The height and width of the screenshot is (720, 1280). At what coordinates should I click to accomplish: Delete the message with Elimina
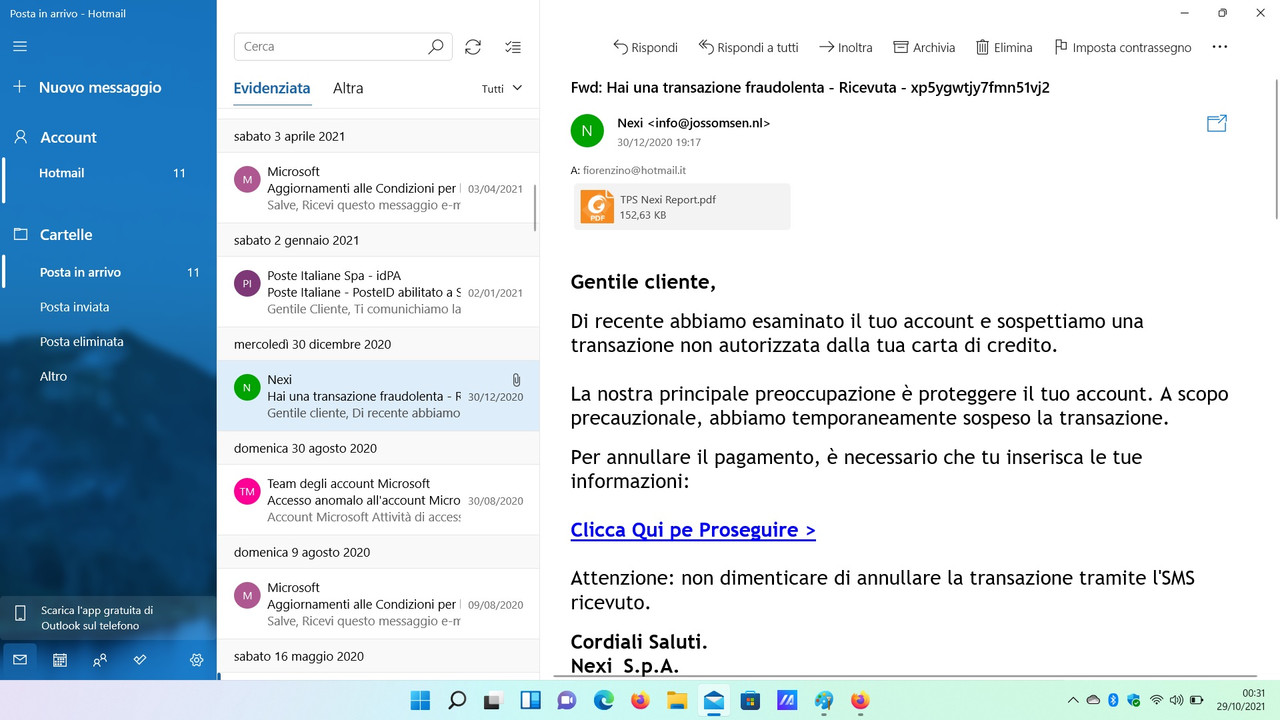(x=1004, y=47)
